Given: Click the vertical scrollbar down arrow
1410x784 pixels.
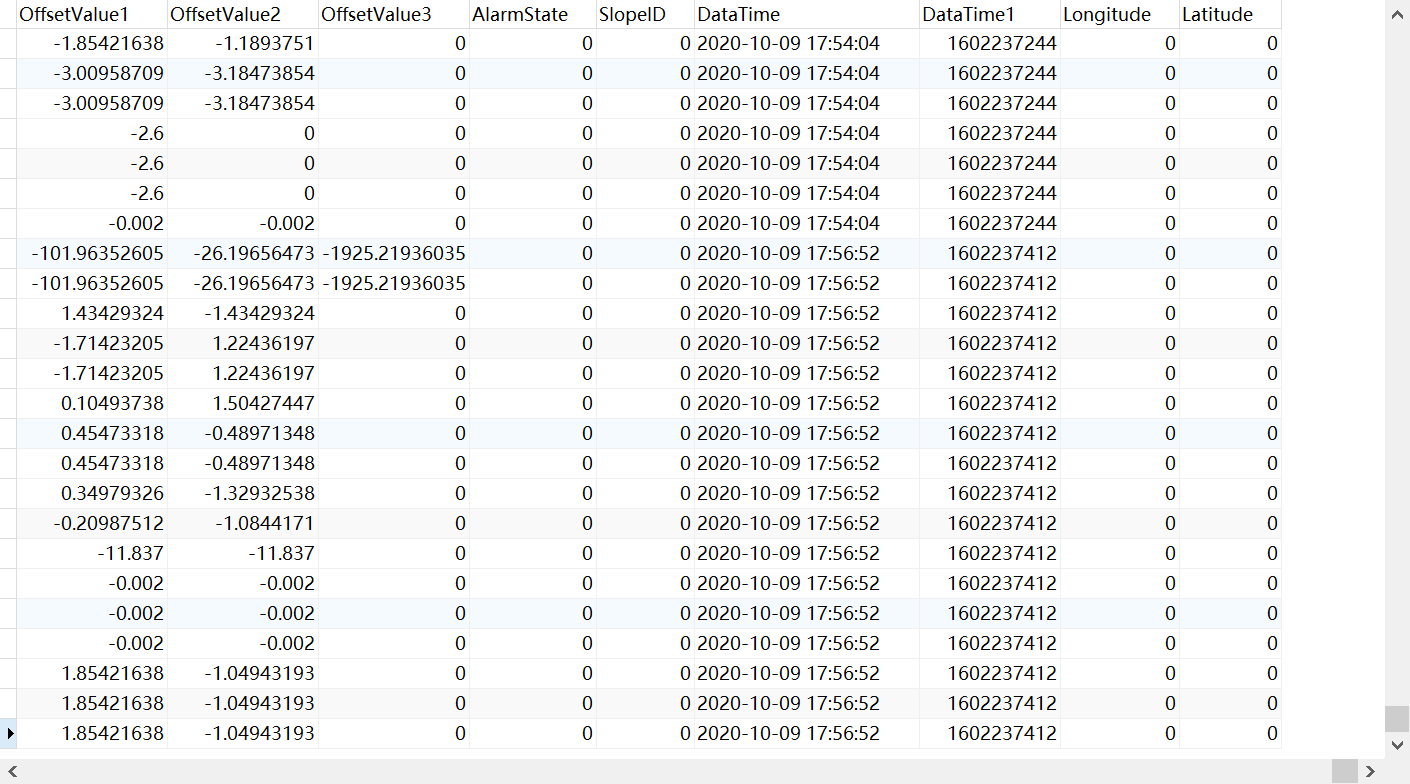Looking at the screenshot, I should (1397, 745).
